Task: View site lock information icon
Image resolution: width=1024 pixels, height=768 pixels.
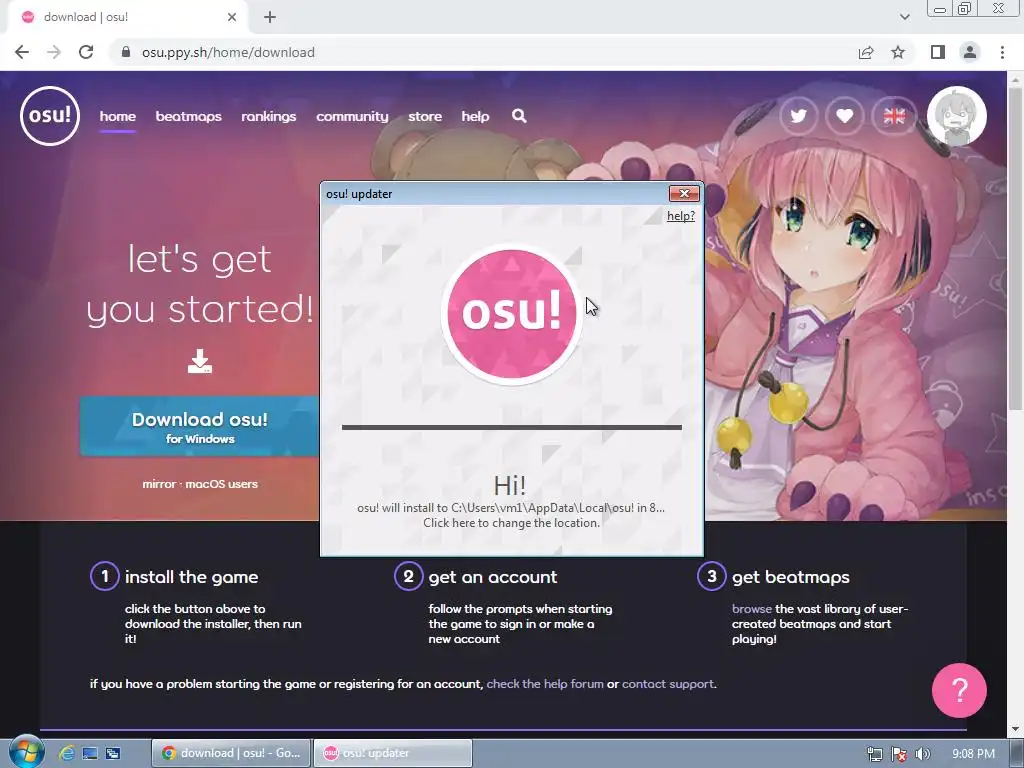Action: click(126, 52)
